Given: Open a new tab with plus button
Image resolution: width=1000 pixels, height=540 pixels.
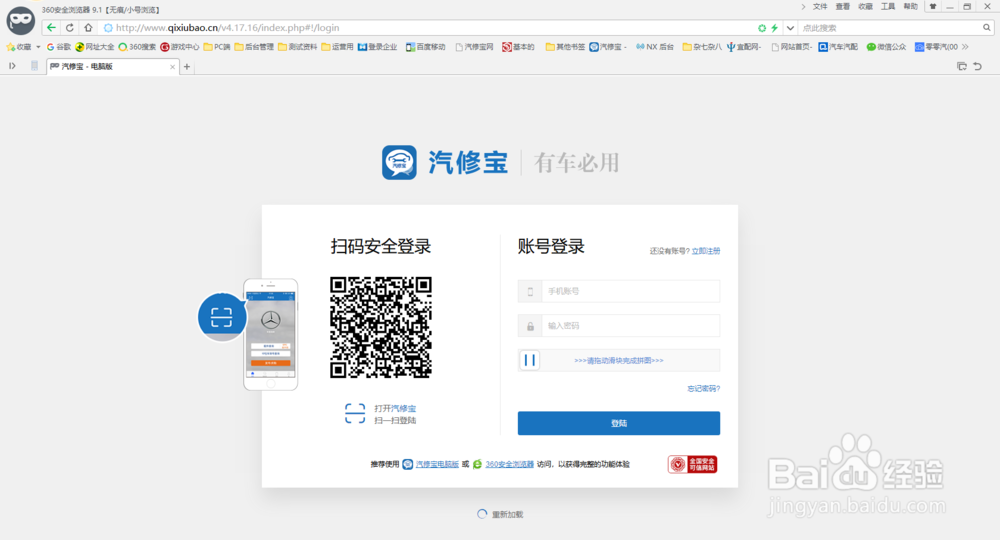Looking at the screenshot, I should point(187,66).
